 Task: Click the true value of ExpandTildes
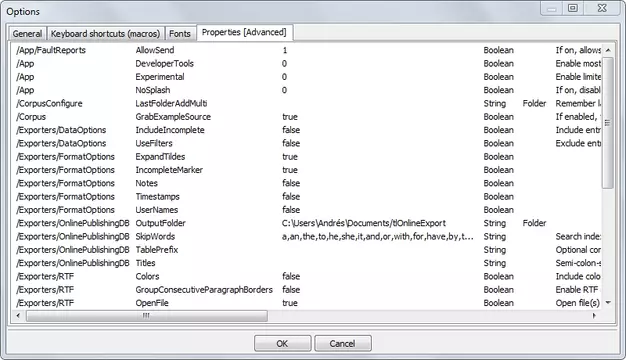click(x=290, y=157)
